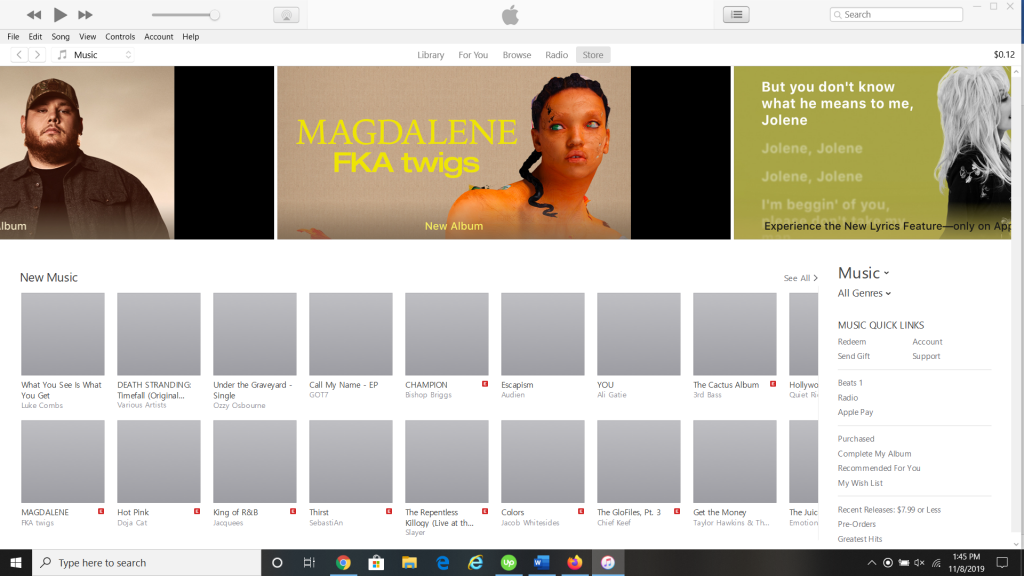Go forward with the right arrow

[37, 55]
